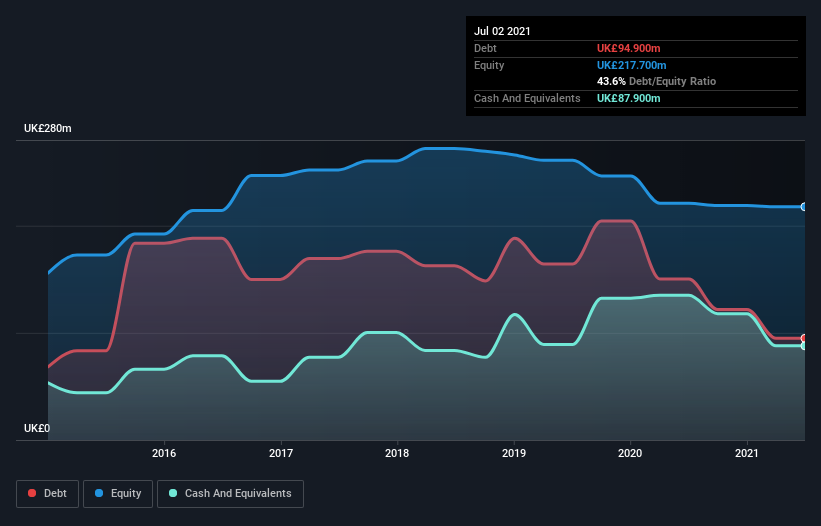The width and height of the screenshot is (821, 526).
Task: Click the blue Equity end-point marker
Action: click(x=804, y=207)
